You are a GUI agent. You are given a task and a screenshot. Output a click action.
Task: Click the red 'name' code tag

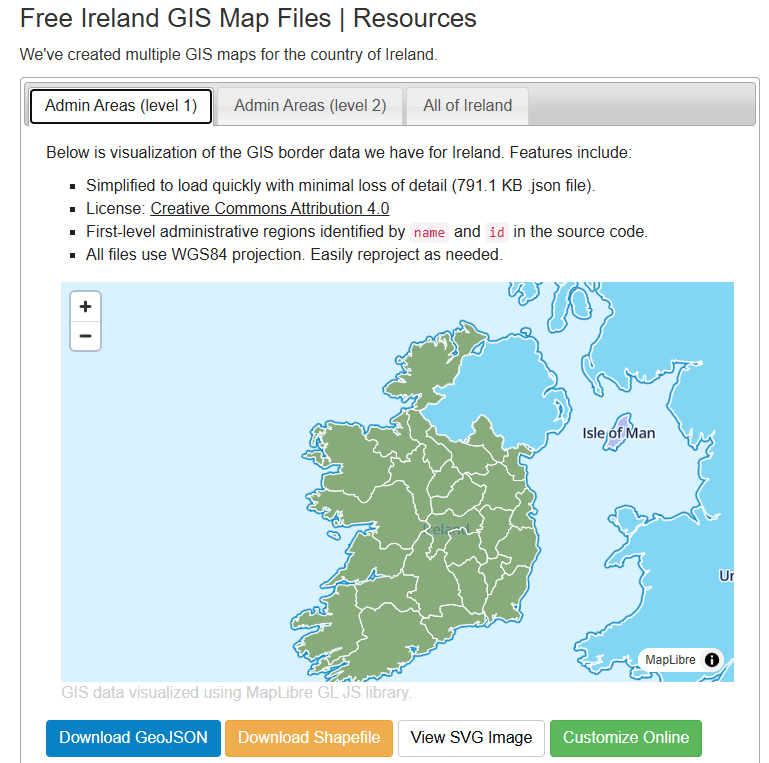(429, 232)
